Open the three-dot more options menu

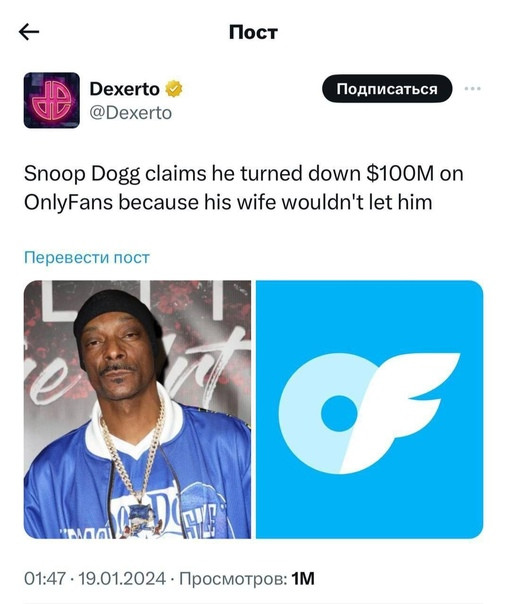472,89
